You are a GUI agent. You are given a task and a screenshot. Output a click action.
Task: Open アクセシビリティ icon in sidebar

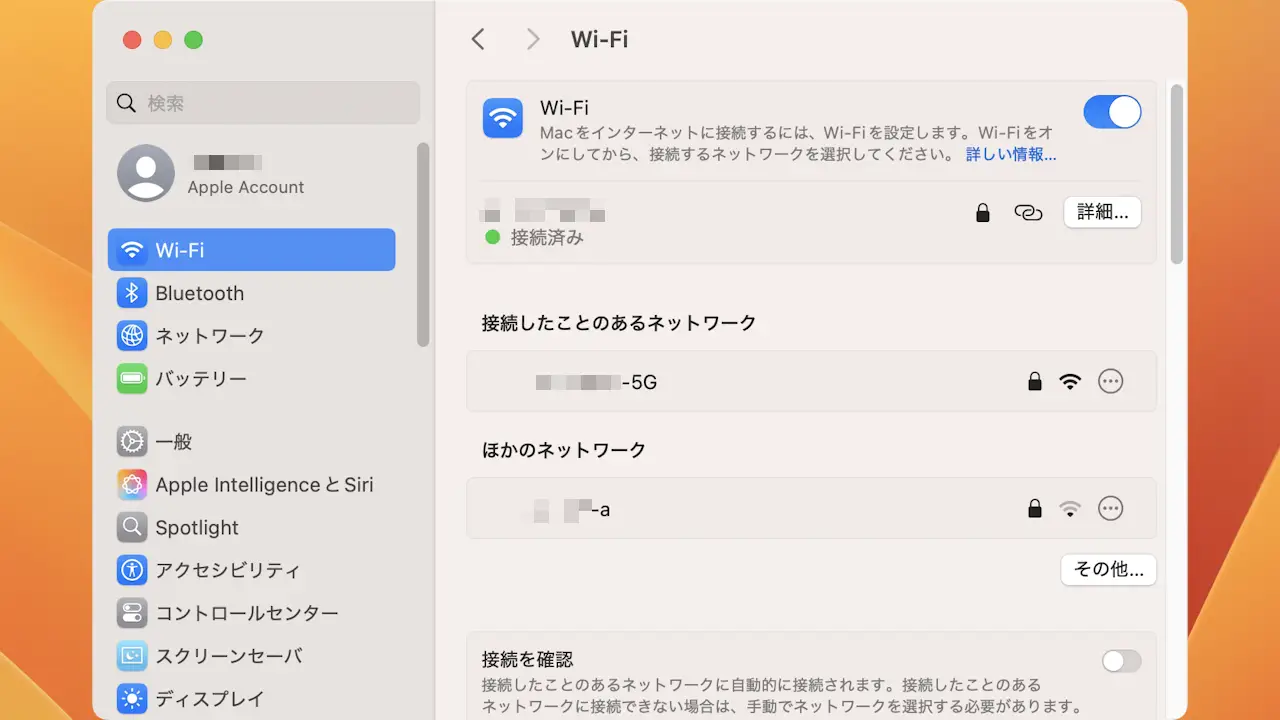pyautogui.click(x=132, y=571)
